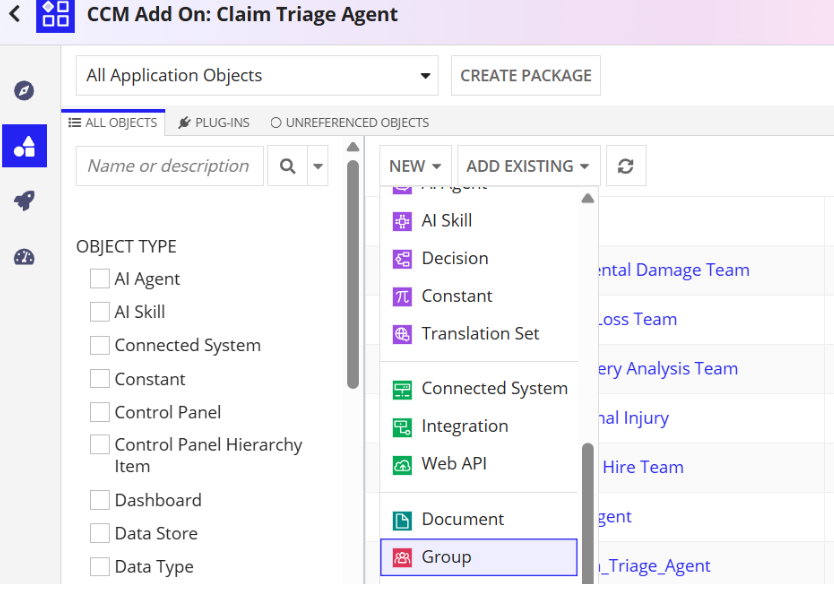The image size is (834, 592).
Task: Click the Web API cloud icon
Action: [x=402, y=465]
